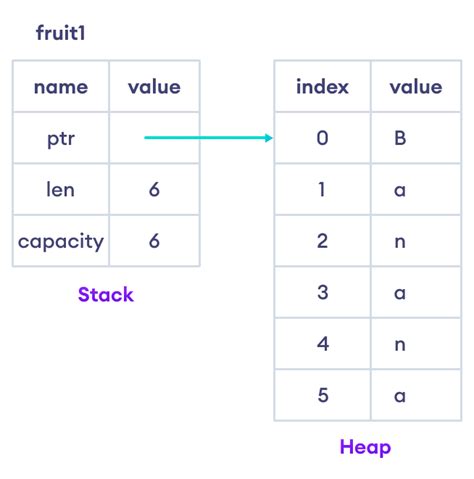This screenshot has width=474, height=479.
Task: Click the fruit1 variable title
Action: click(61, 33)
